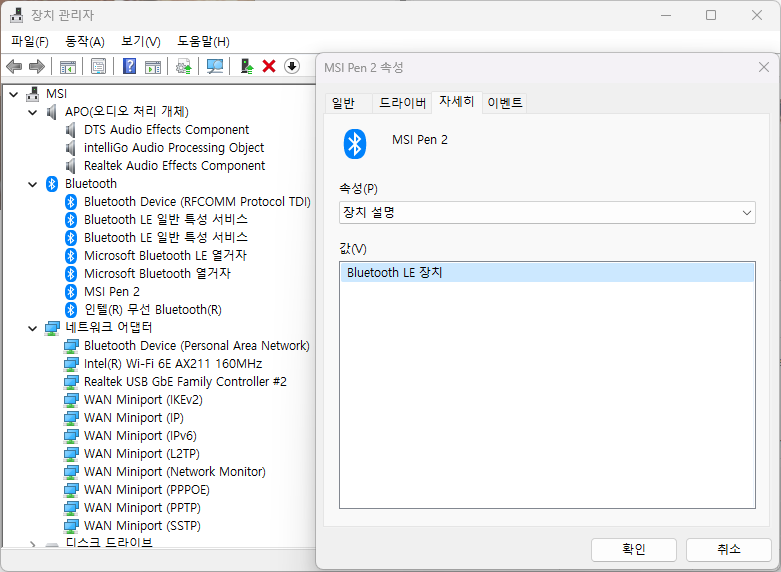Collapse the MSI root node
Screen dimensions: 781x572
coord(14,94)
